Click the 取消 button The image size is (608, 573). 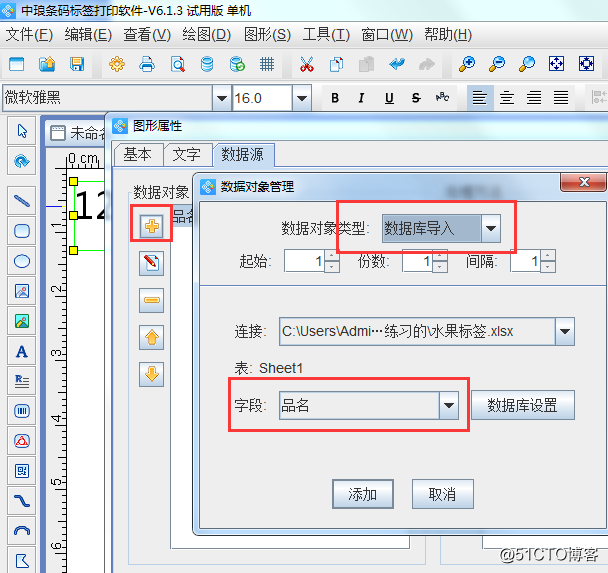pos(442,494)
